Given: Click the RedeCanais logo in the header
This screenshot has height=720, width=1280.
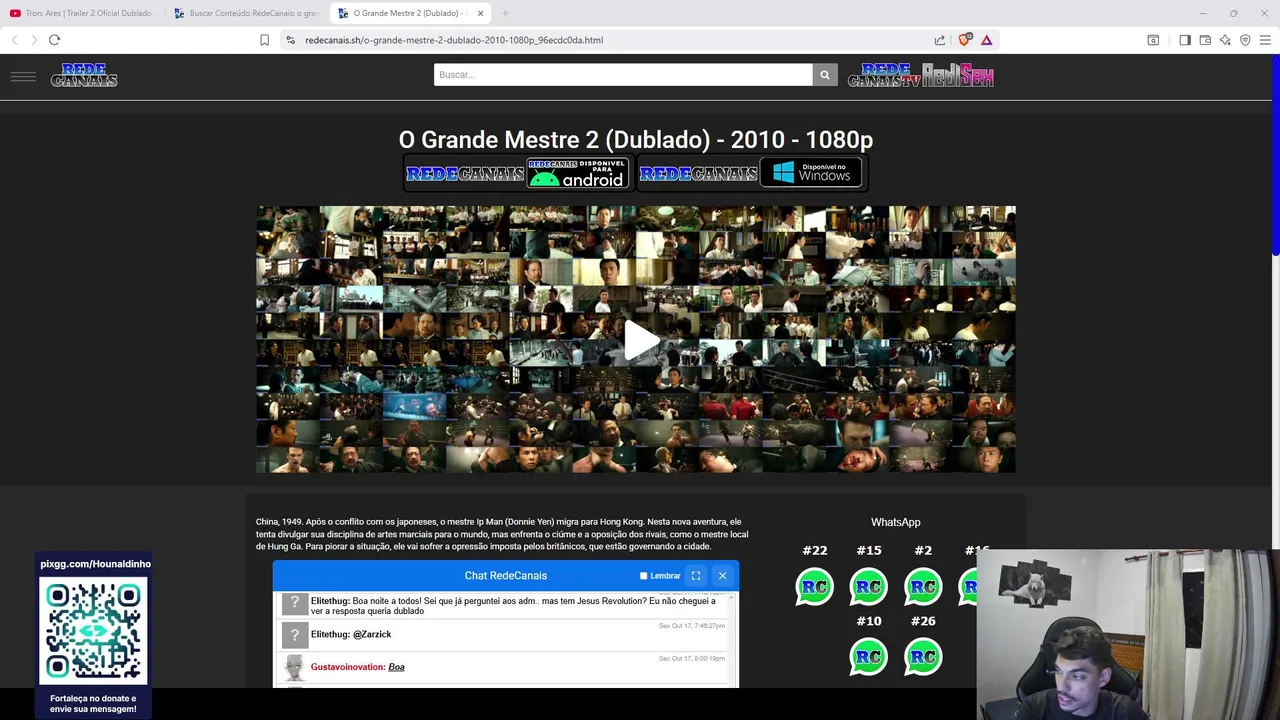Looking at the screenshot, I should tap(84, 75).
